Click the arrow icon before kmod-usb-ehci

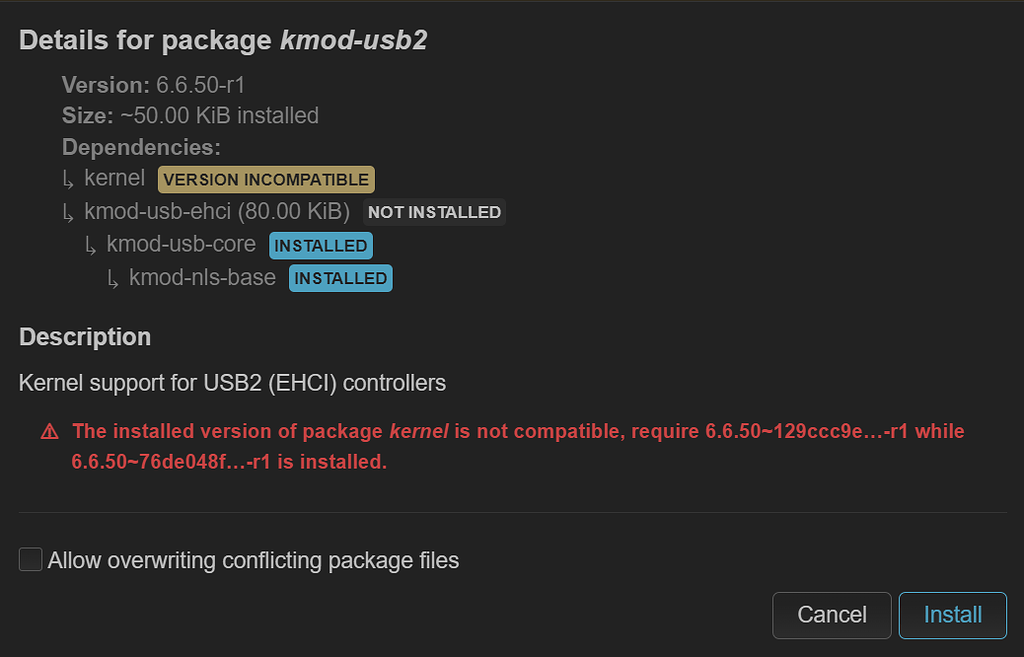point(69,213)
